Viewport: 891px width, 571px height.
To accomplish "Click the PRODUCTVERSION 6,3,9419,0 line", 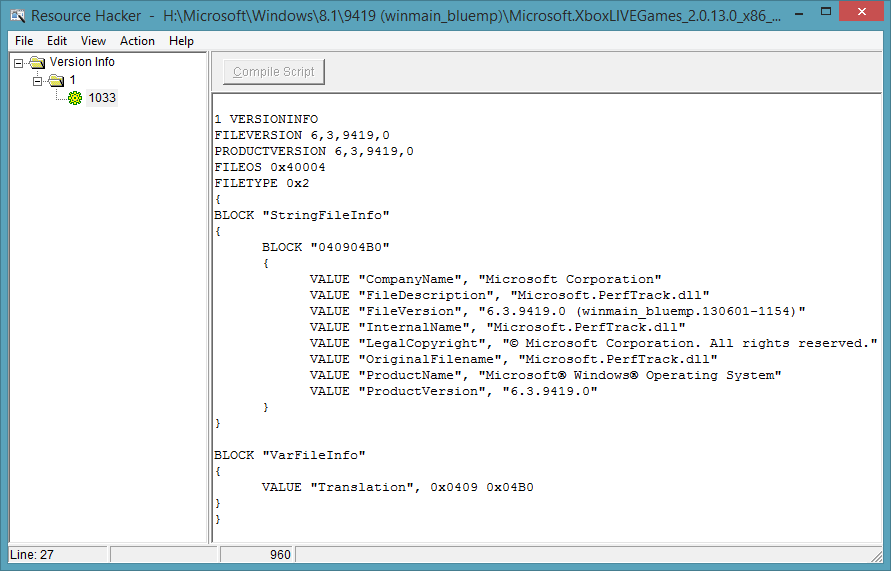I will click(x=314, y=151).
